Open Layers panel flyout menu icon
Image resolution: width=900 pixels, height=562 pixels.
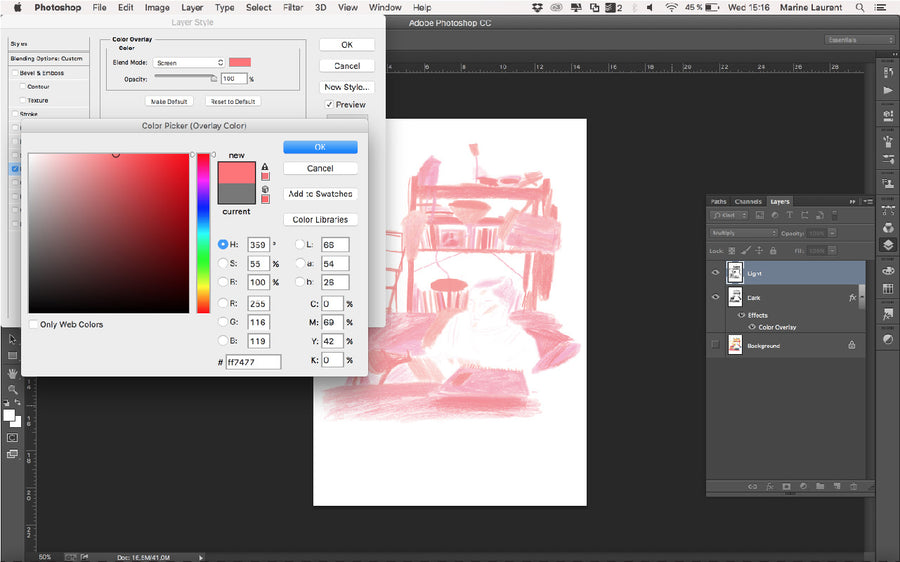coord(868,201)
